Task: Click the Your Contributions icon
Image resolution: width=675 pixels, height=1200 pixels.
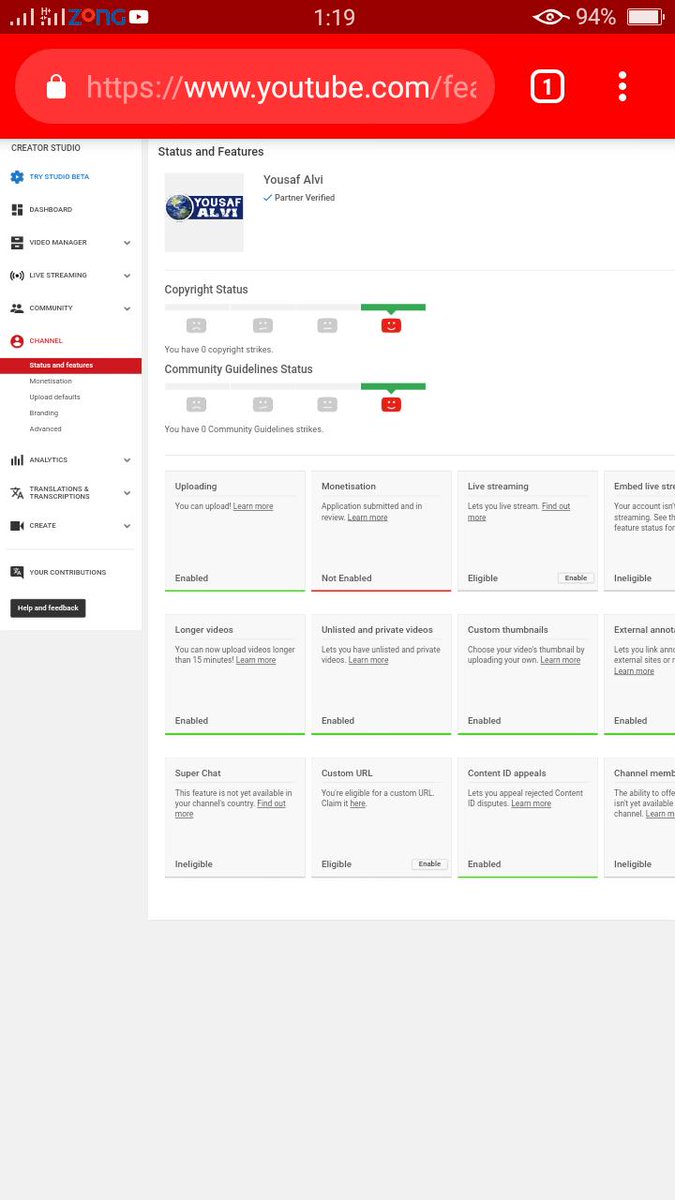Action: [x=17, y=572]
